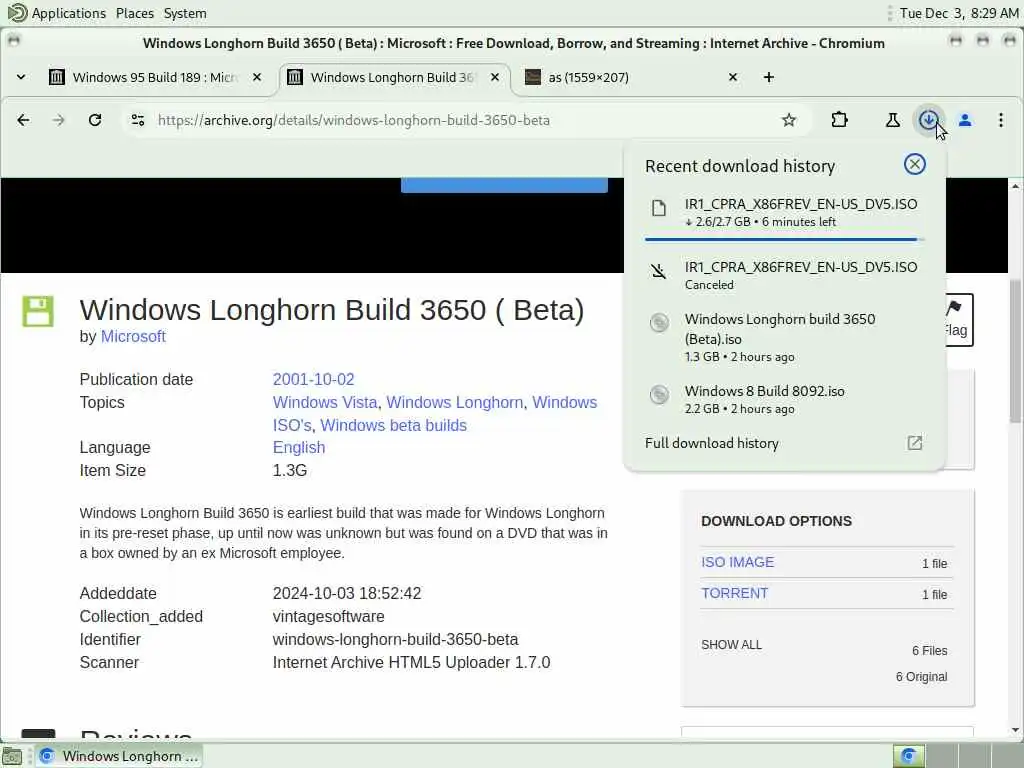Open the Extensions puzzle icon
Screen dimensions: 1024x768
pyautogui.click(x=840, y=120)
